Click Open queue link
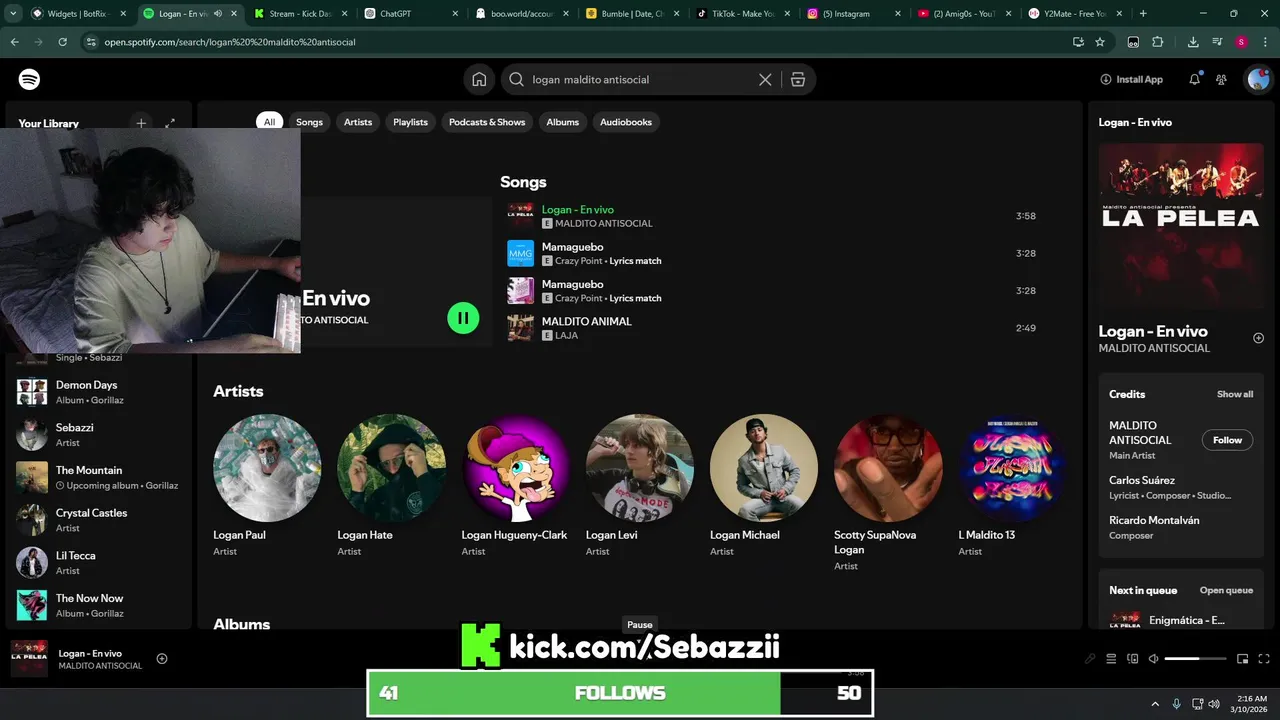This screenshot has height=720, width=1280. (x=1226, y=590)
